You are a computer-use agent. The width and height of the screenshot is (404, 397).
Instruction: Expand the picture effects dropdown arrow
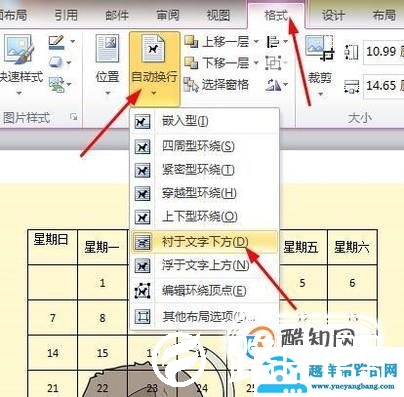point(69,62)
